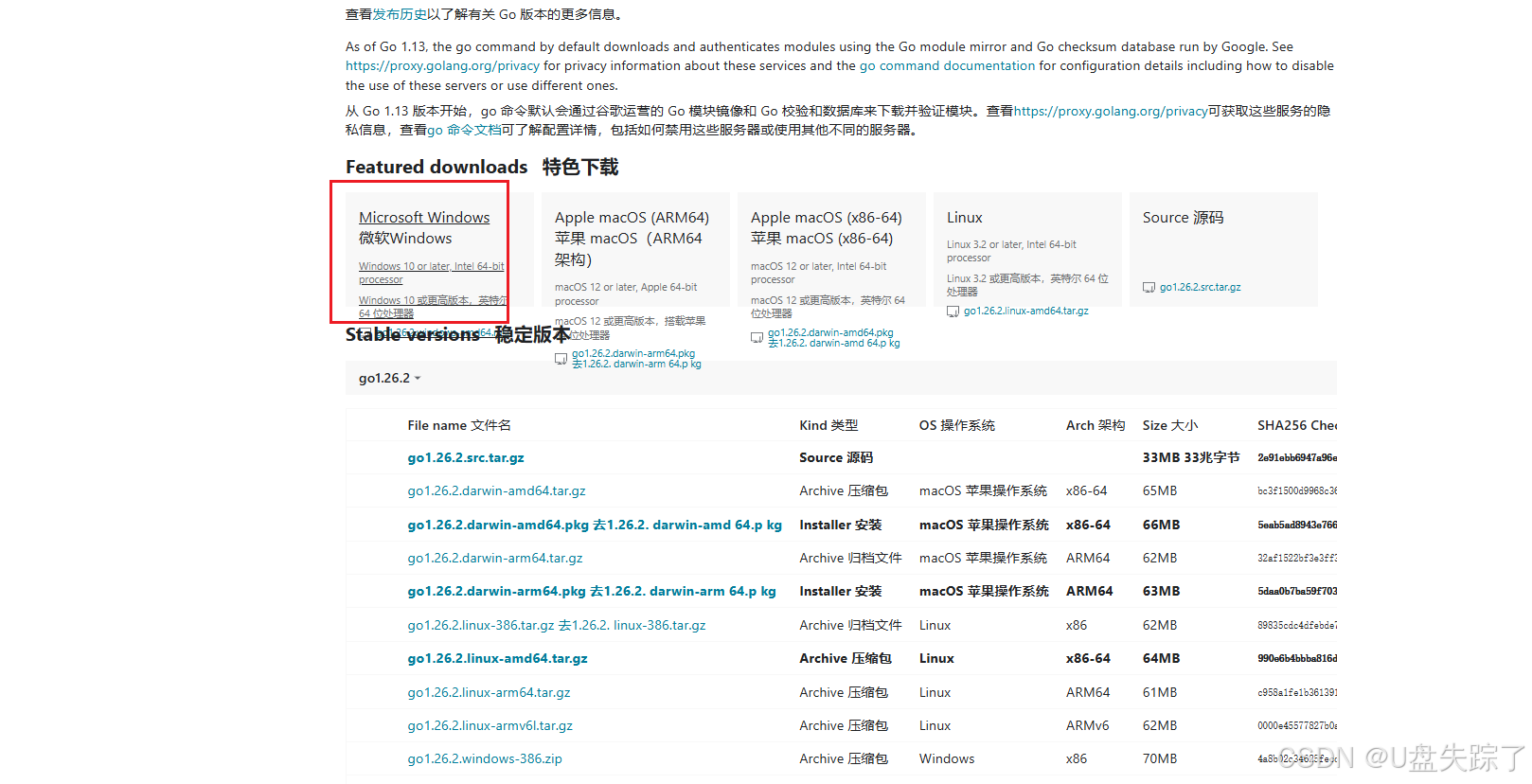The width and height of the screenshot is (1532, 784).
Task: Click the Kind 类型 column header
Action: coord(828,425)
